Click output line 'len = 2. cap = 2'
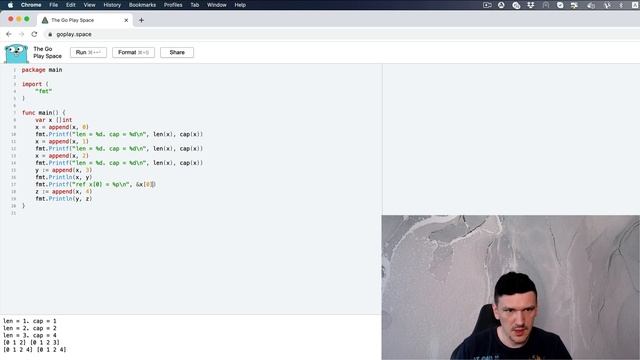640x360 pixels. coord(30,328)
